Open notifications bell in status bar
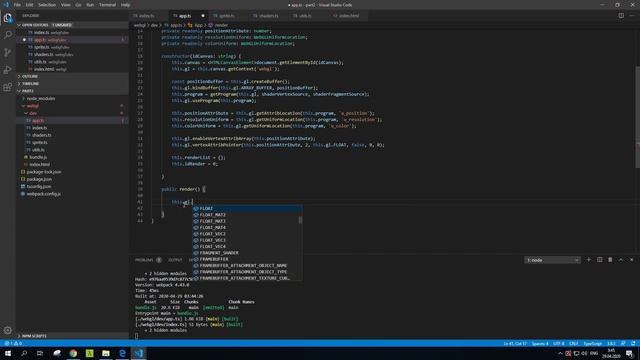Viewport: 640px width, 360px height. 633,343
